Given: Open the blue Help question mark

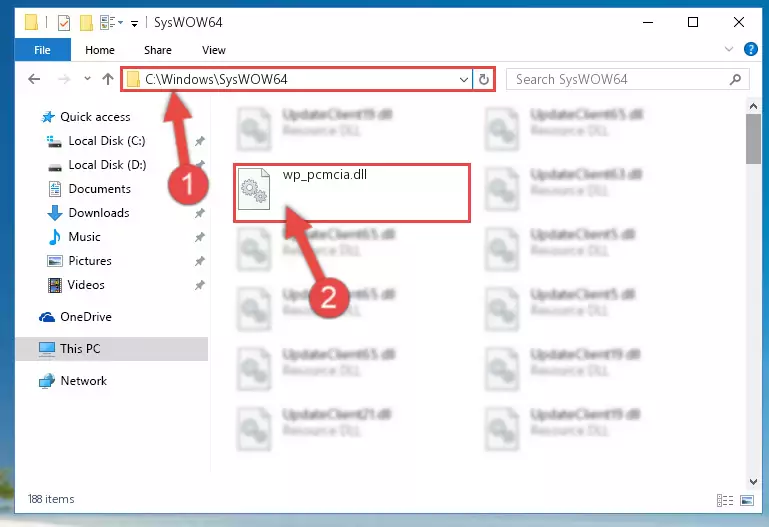Looking at the screenshot, I should coord(750,49).
